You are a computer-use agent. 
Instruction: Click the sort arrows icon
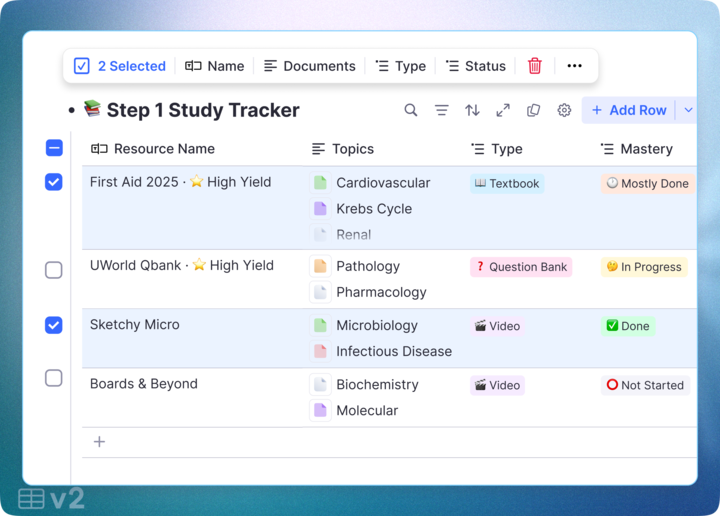472,110
